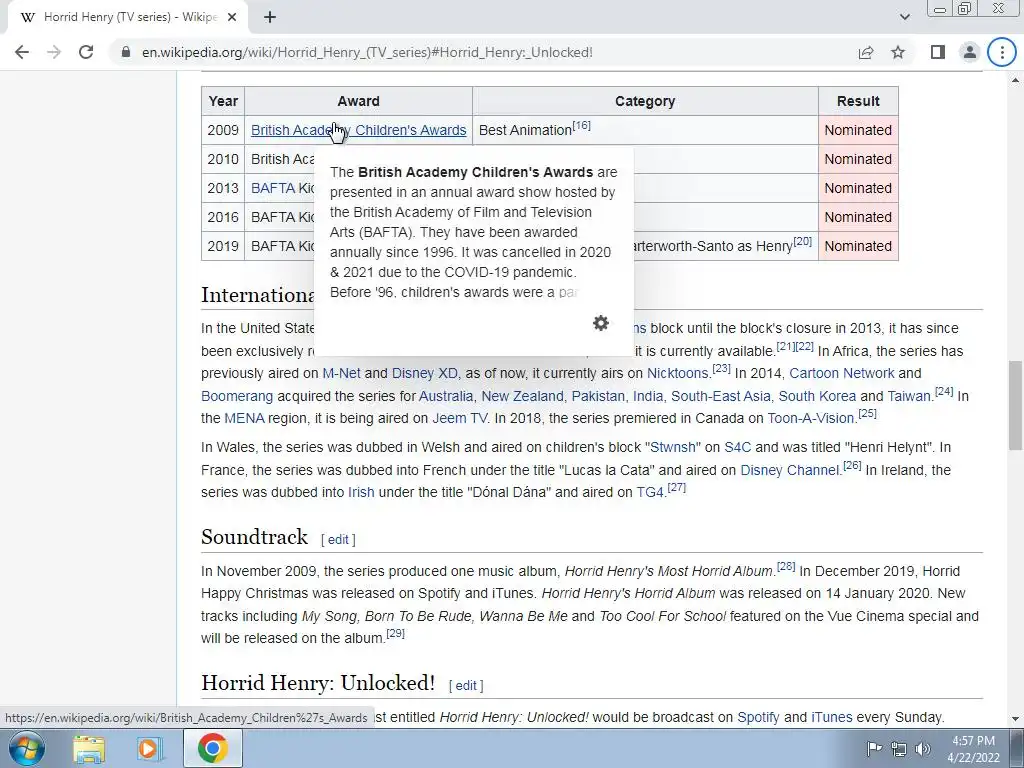Open the Disney Channel link
The height and width of the screenshot is (768, 1024).
(789, 470)
